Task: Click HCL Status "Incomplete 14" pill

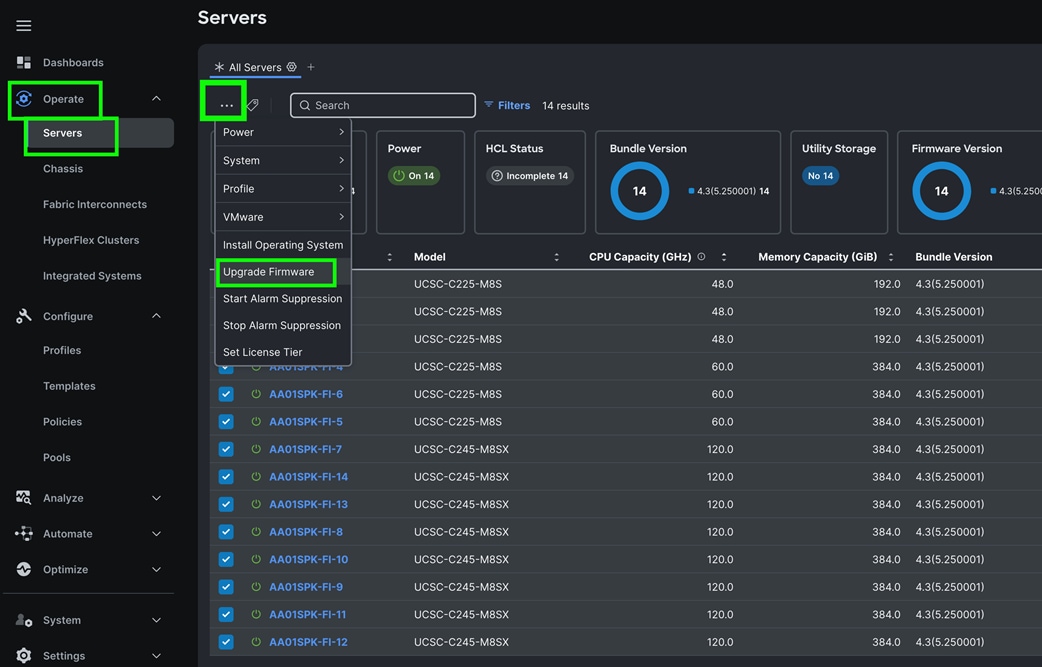Action: (x=530, y=175)
